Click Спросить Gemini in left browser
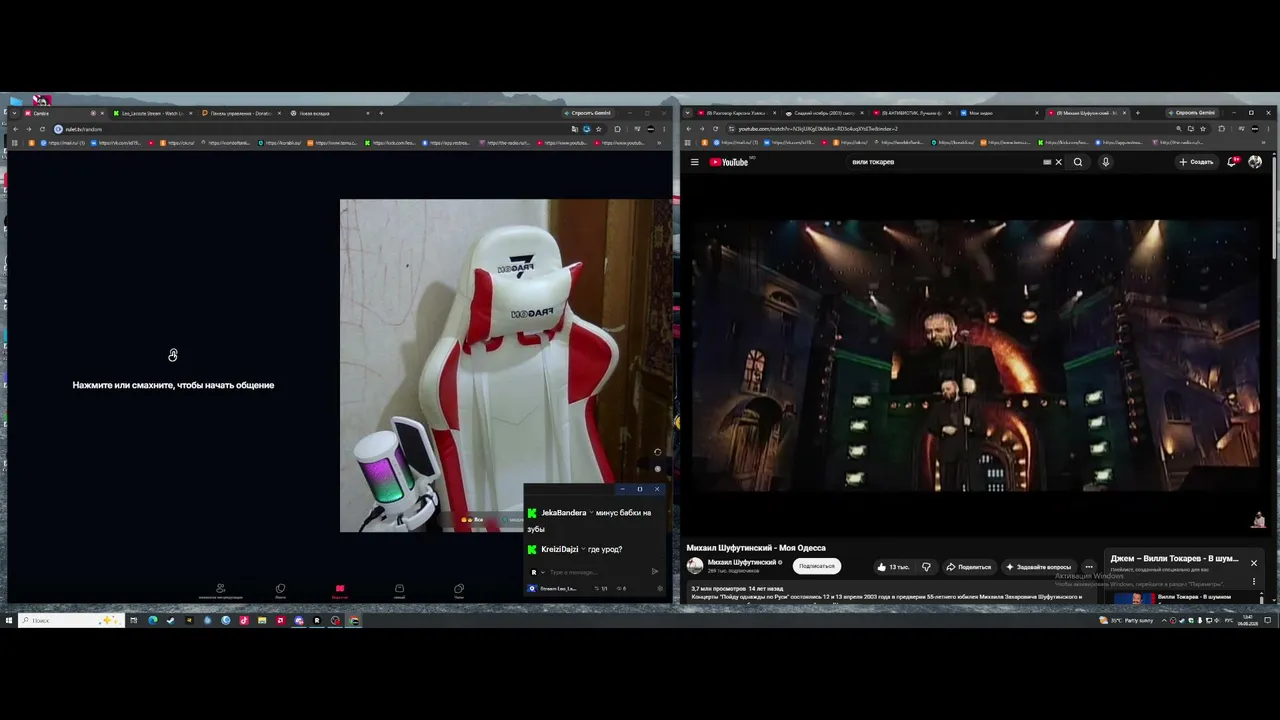Image resolution: width=1280 pixels, height=720 pixels. 588,113
